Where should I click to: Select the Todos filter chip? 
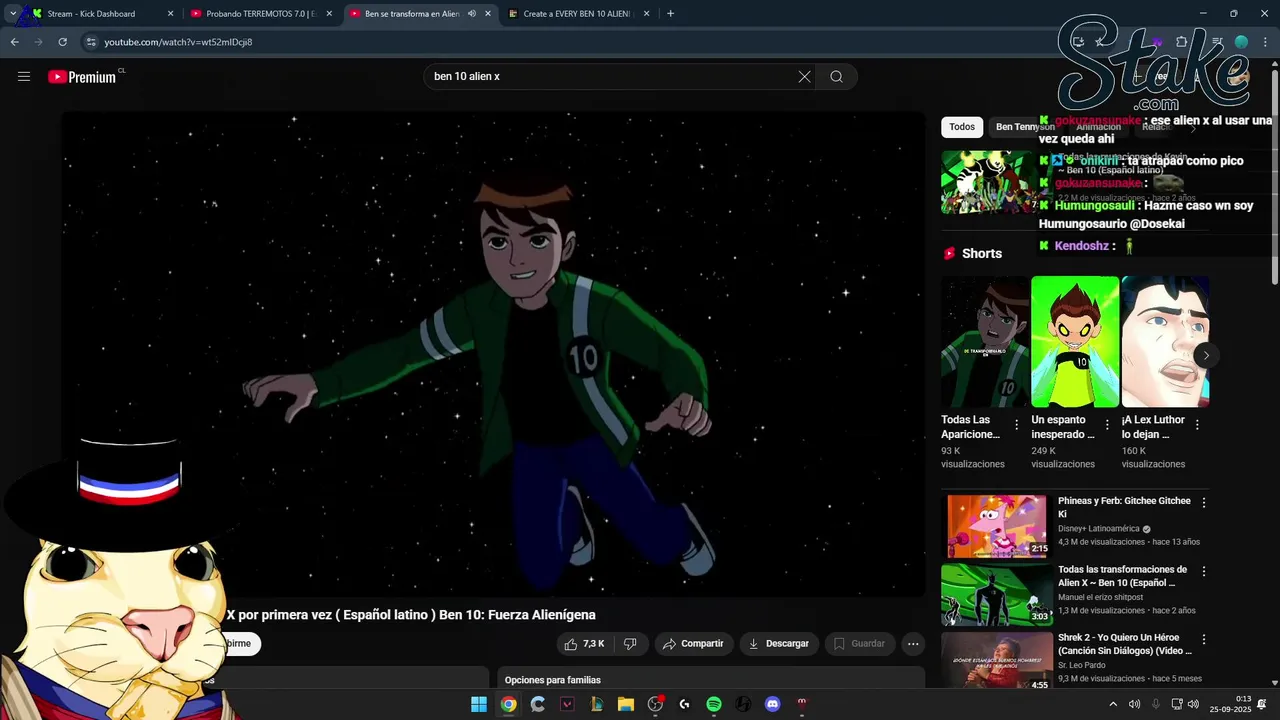[x=962, y=127]
